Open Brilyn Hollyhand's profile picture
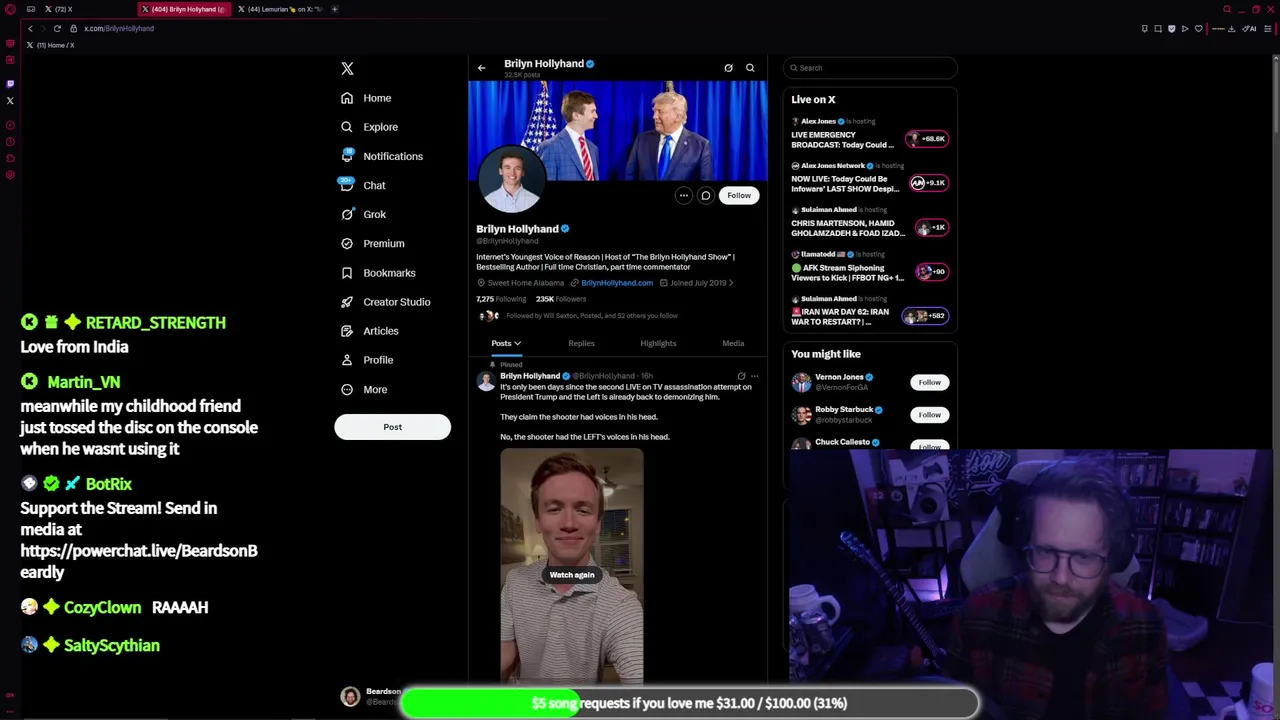This screenshot has height=720, width=1280. click(511, 180)
